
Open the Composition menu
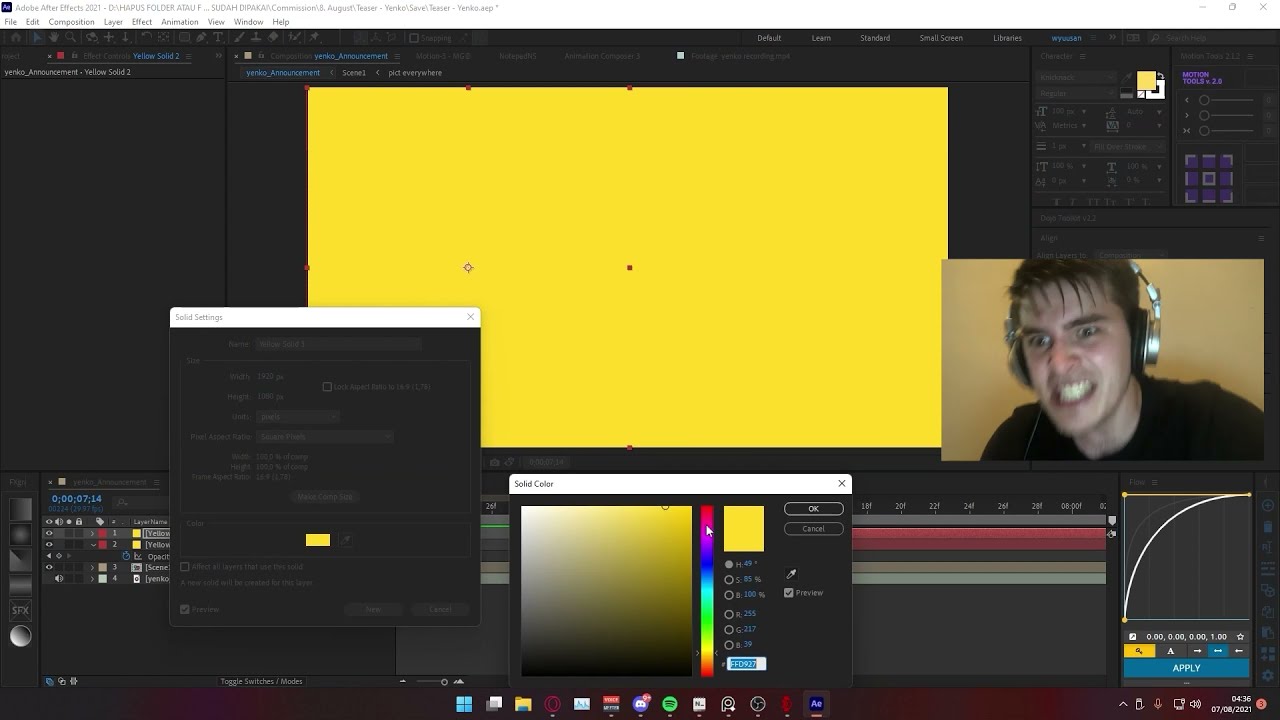(71, 22)
